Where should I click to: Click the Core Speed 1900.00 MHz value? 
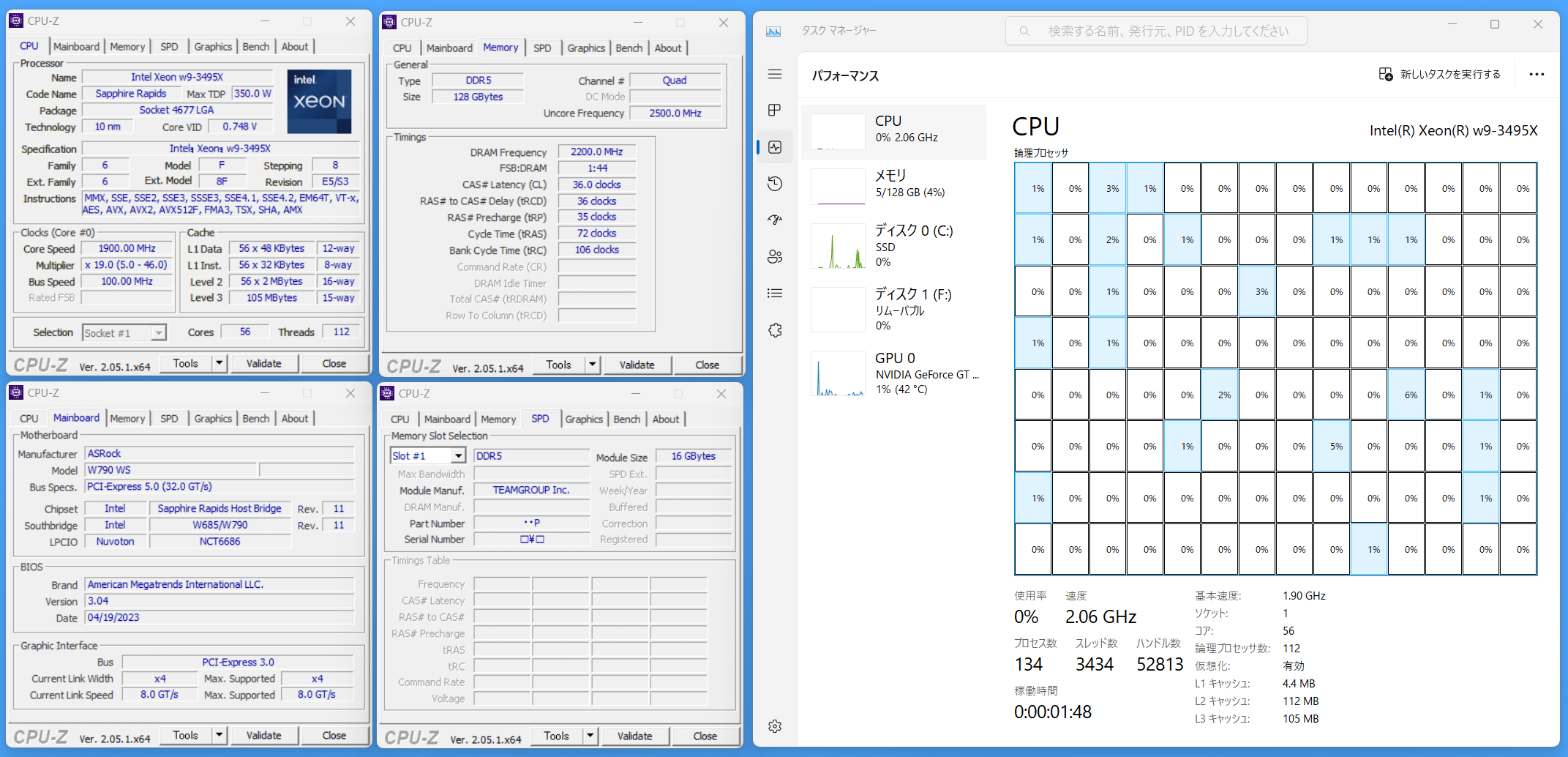pyautogui.click(x=127, y=248)
